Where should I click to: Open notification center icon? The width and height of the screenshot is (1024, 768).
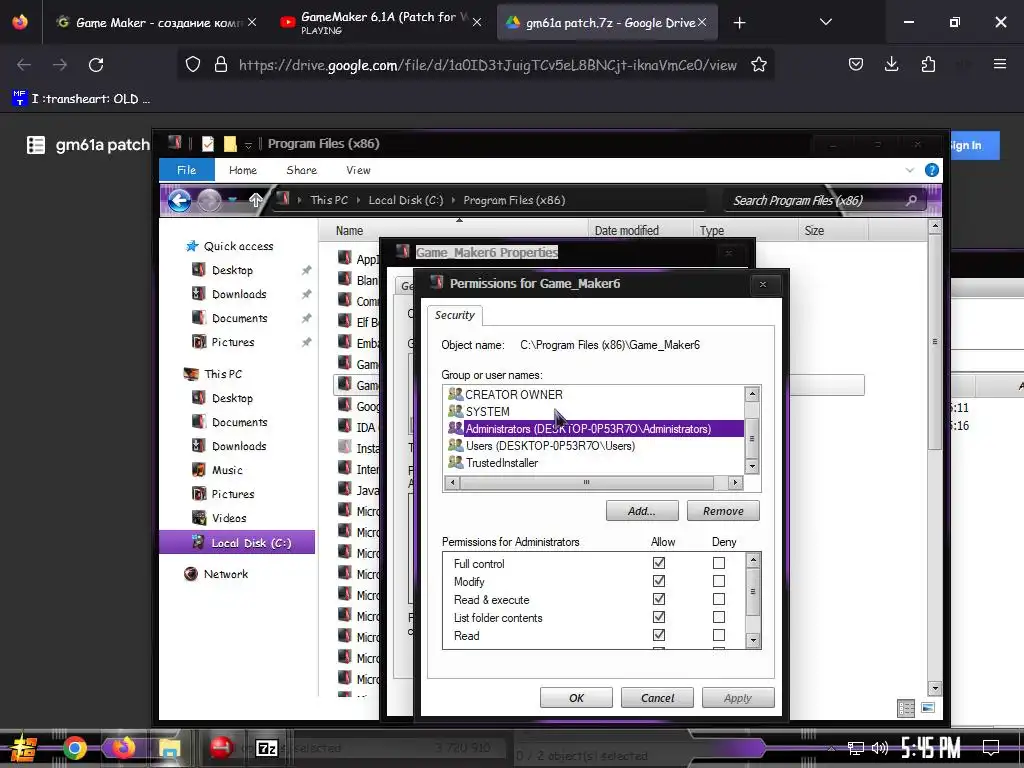point(991,748)
